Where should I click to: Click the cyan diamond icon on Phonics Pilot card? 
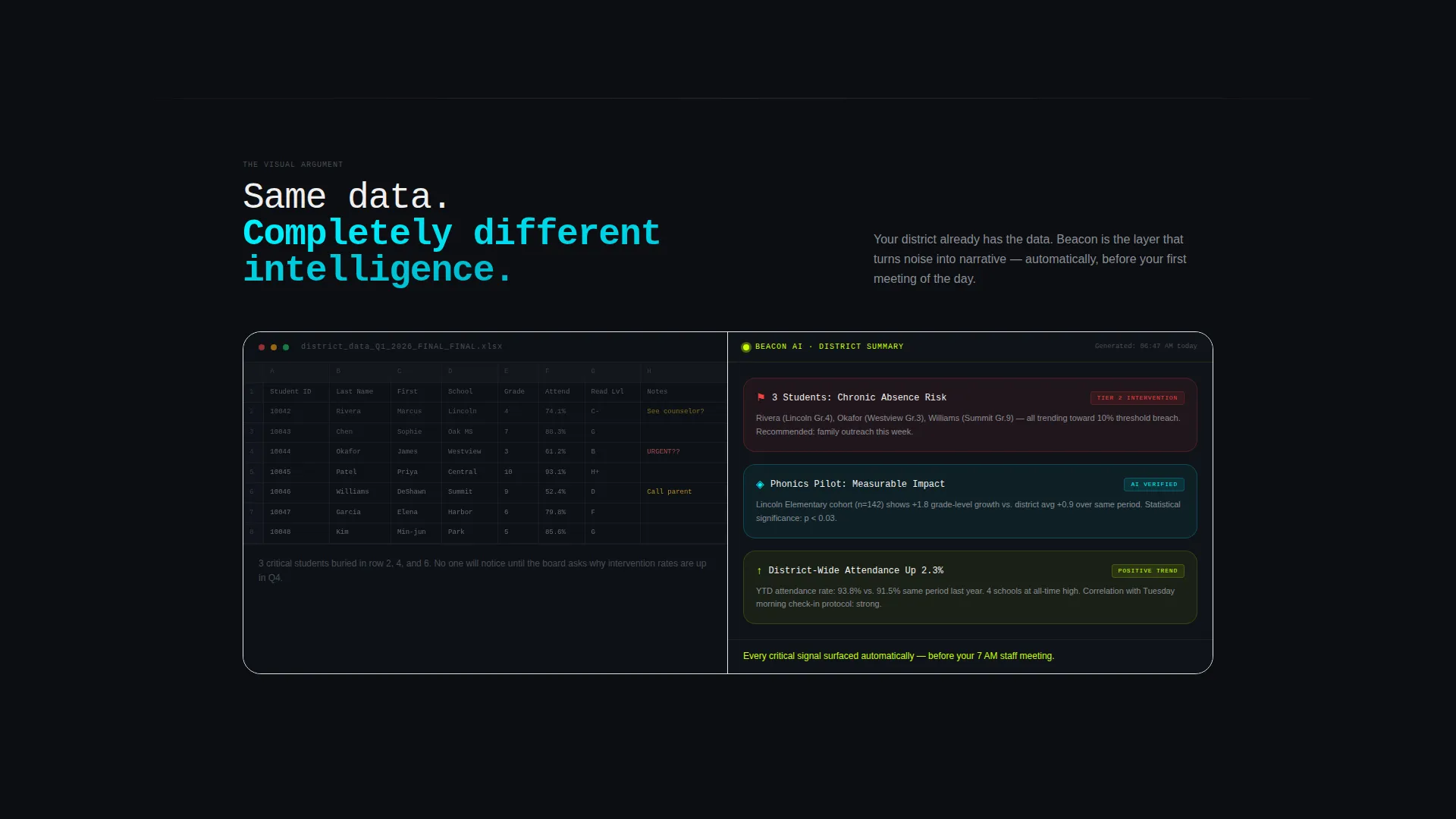(760, 485)
